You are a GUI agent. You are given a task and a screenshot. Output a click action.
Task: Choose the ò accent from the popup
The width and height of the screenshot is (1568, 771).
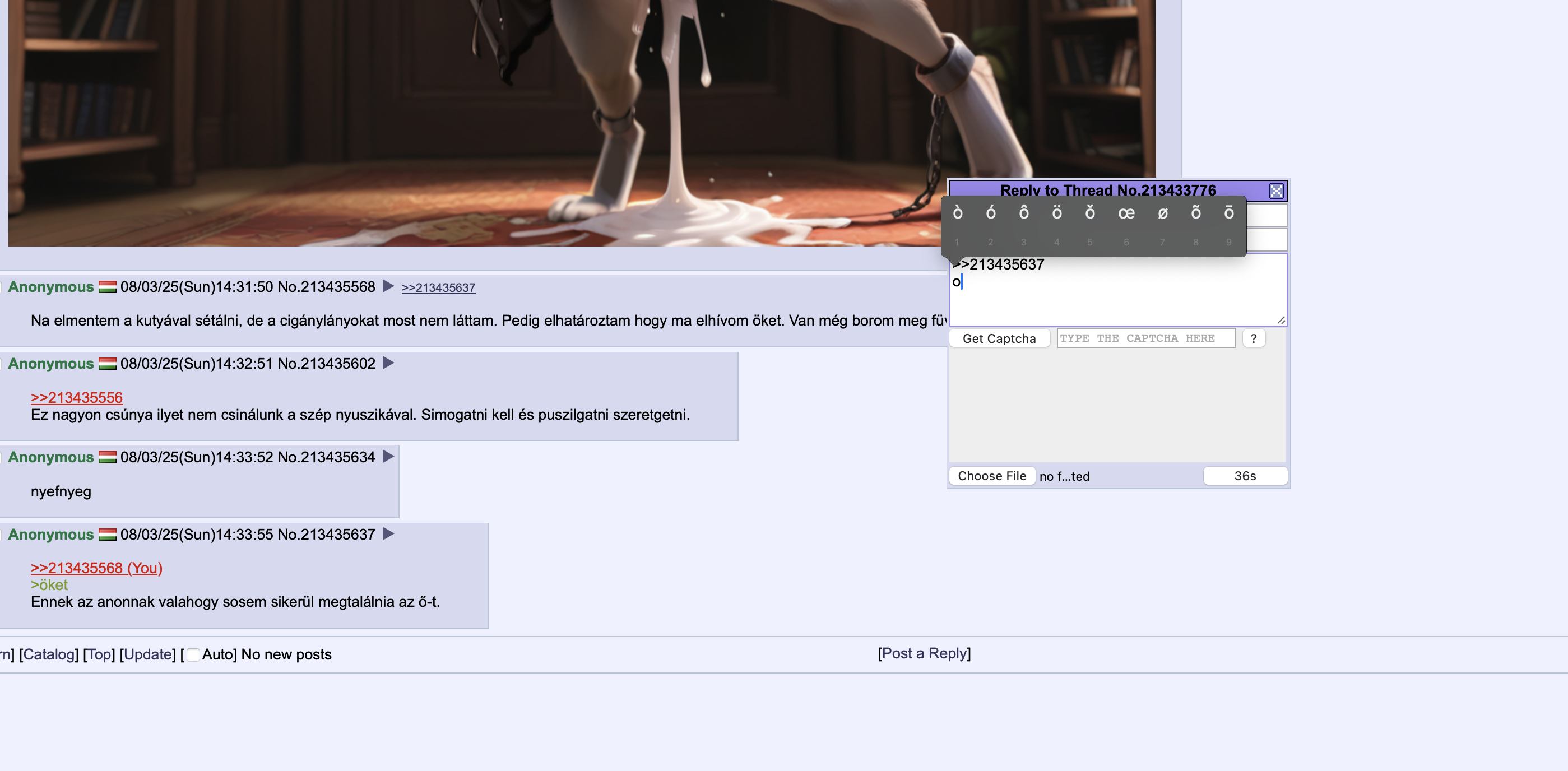coord(958,213)
